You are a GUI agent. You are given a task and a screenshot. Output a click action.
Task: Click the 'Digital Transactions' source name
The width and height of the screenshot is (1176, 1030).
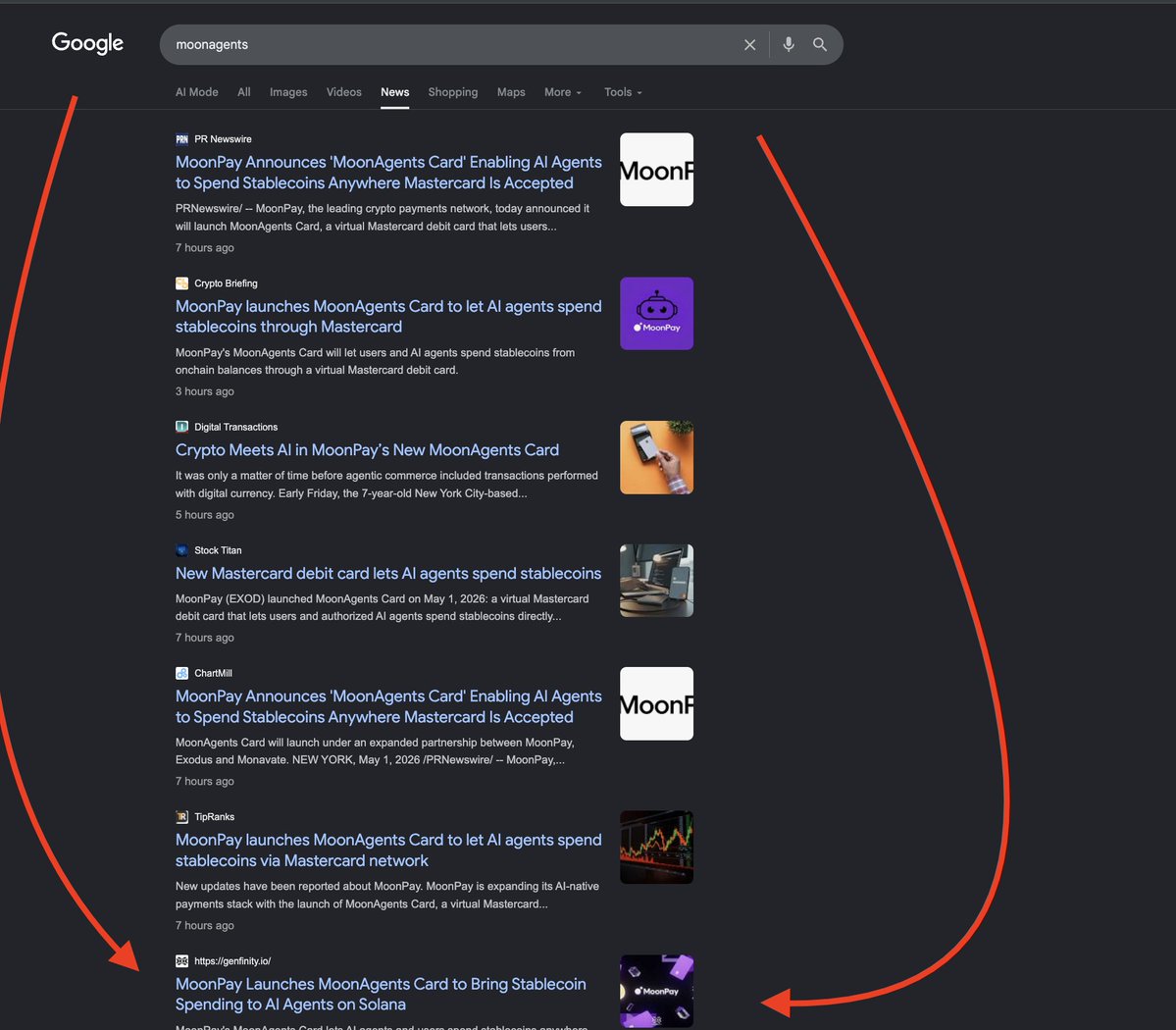[235, 427]
